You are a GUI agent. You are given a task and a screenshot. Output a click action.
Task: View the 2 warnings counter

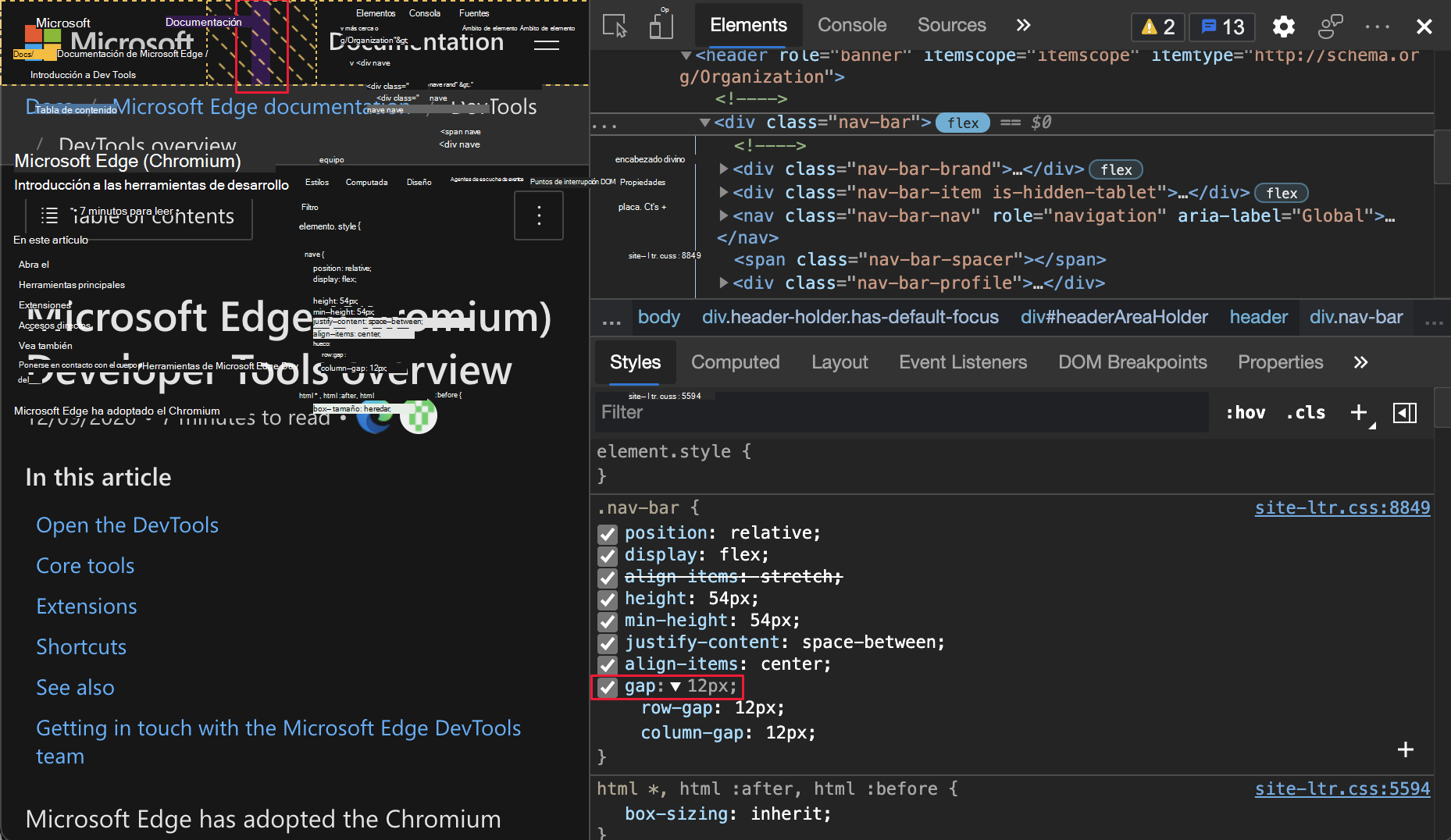click(x=1157, y=26)
